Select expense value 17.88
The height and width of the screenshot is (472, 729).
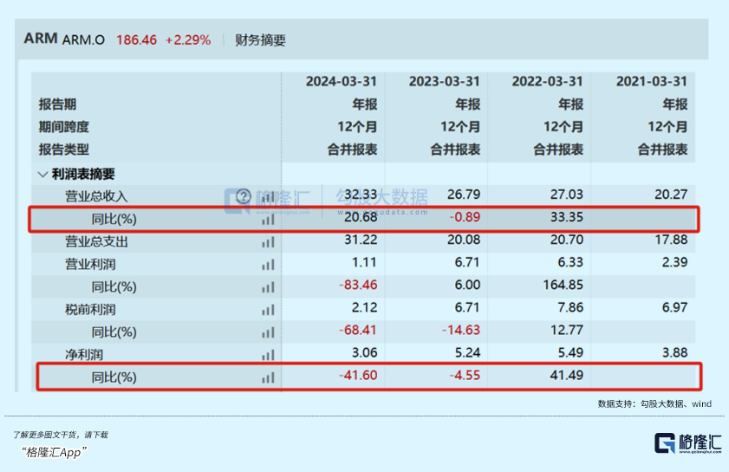click(x=671, y=239)
